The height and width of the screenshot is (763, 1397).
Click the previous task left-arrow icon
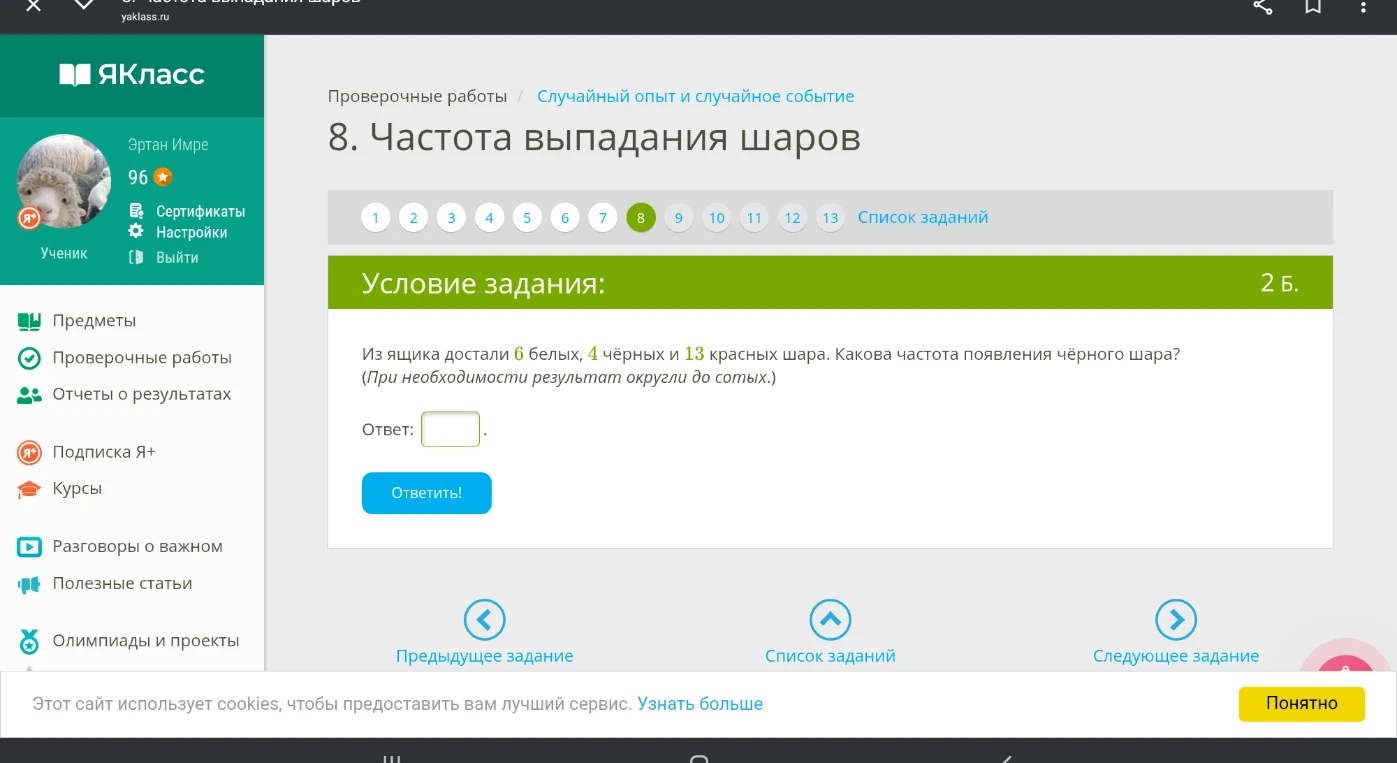[x=485, y=620]
